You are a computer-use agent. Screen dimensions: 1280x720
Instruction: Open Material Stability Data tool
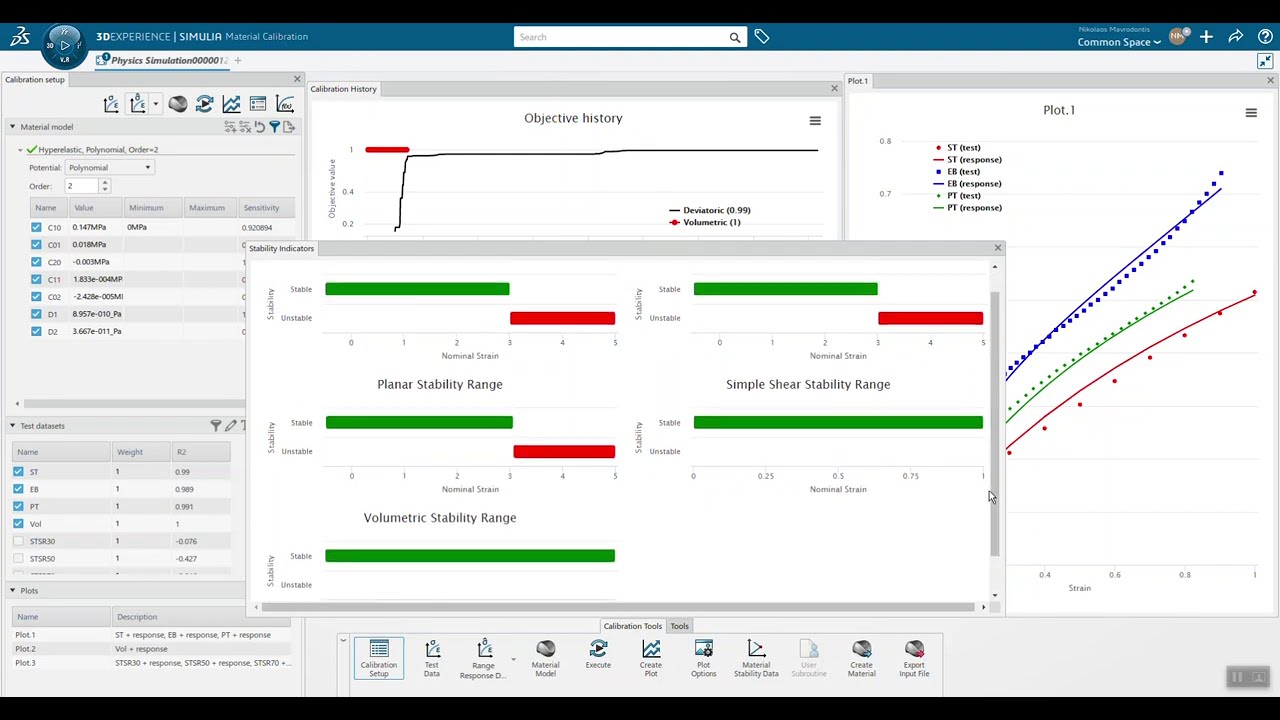pyautogui.click(x=756, y=659)
